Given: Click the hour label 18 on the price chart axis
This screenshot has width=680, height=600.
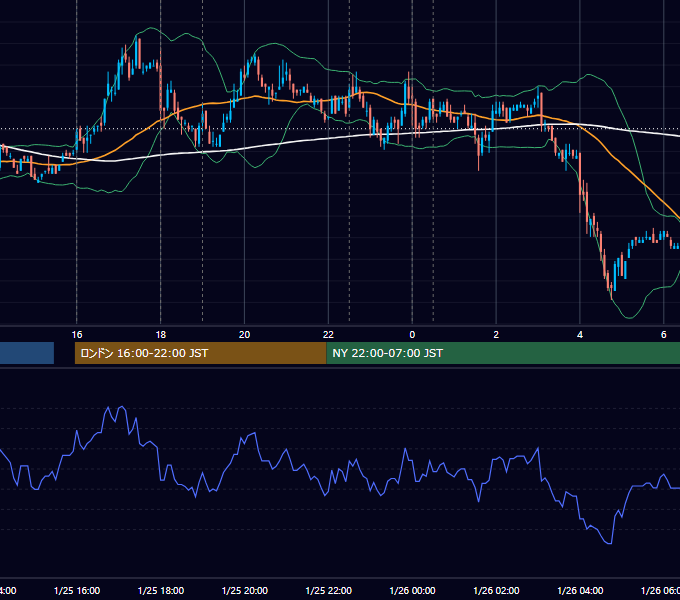Looking at the screenshot, I should click(160, 335).
